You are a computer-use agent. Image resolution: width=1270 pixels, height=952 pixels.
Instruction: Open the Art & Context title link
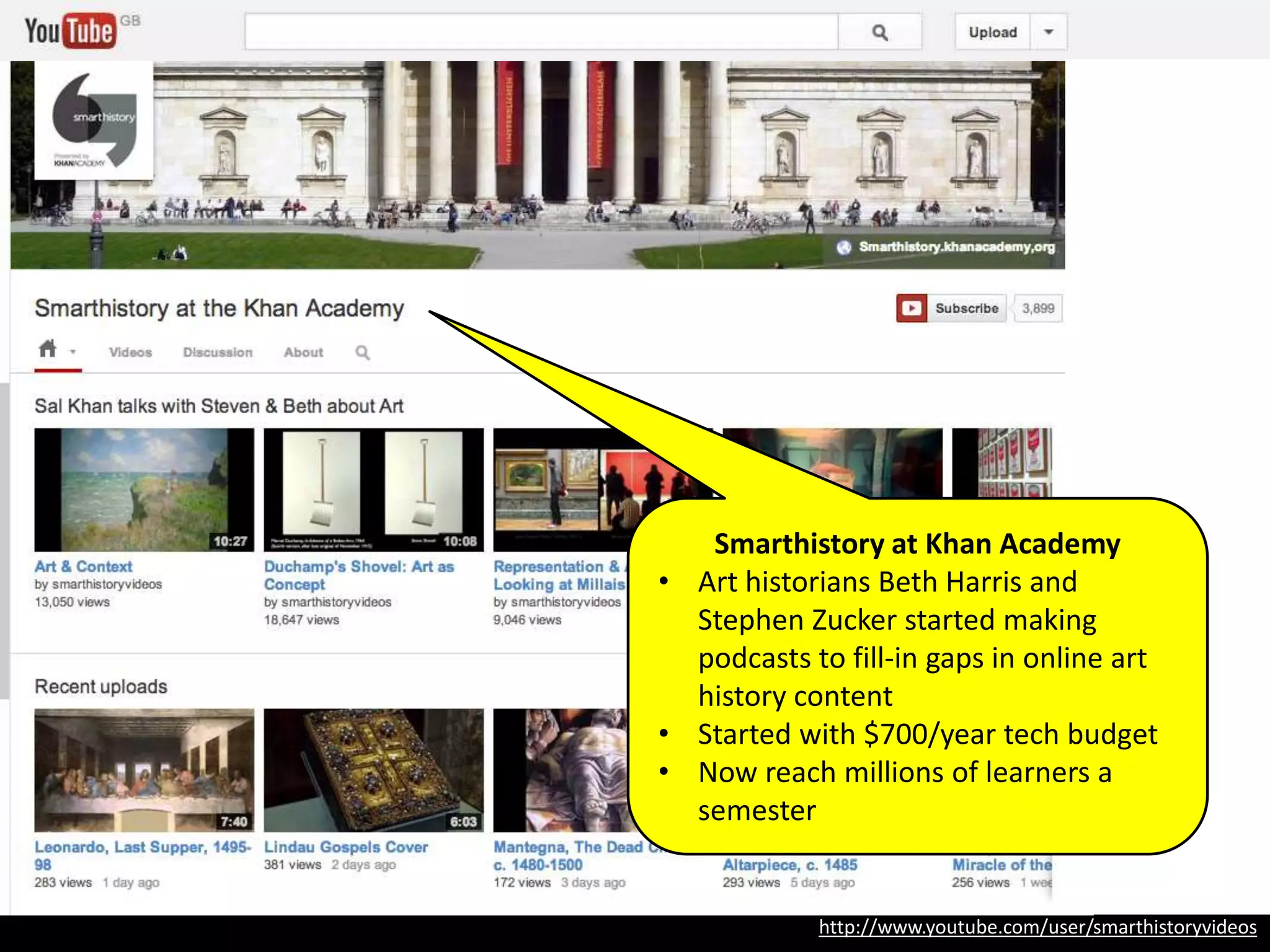[83, 566]
